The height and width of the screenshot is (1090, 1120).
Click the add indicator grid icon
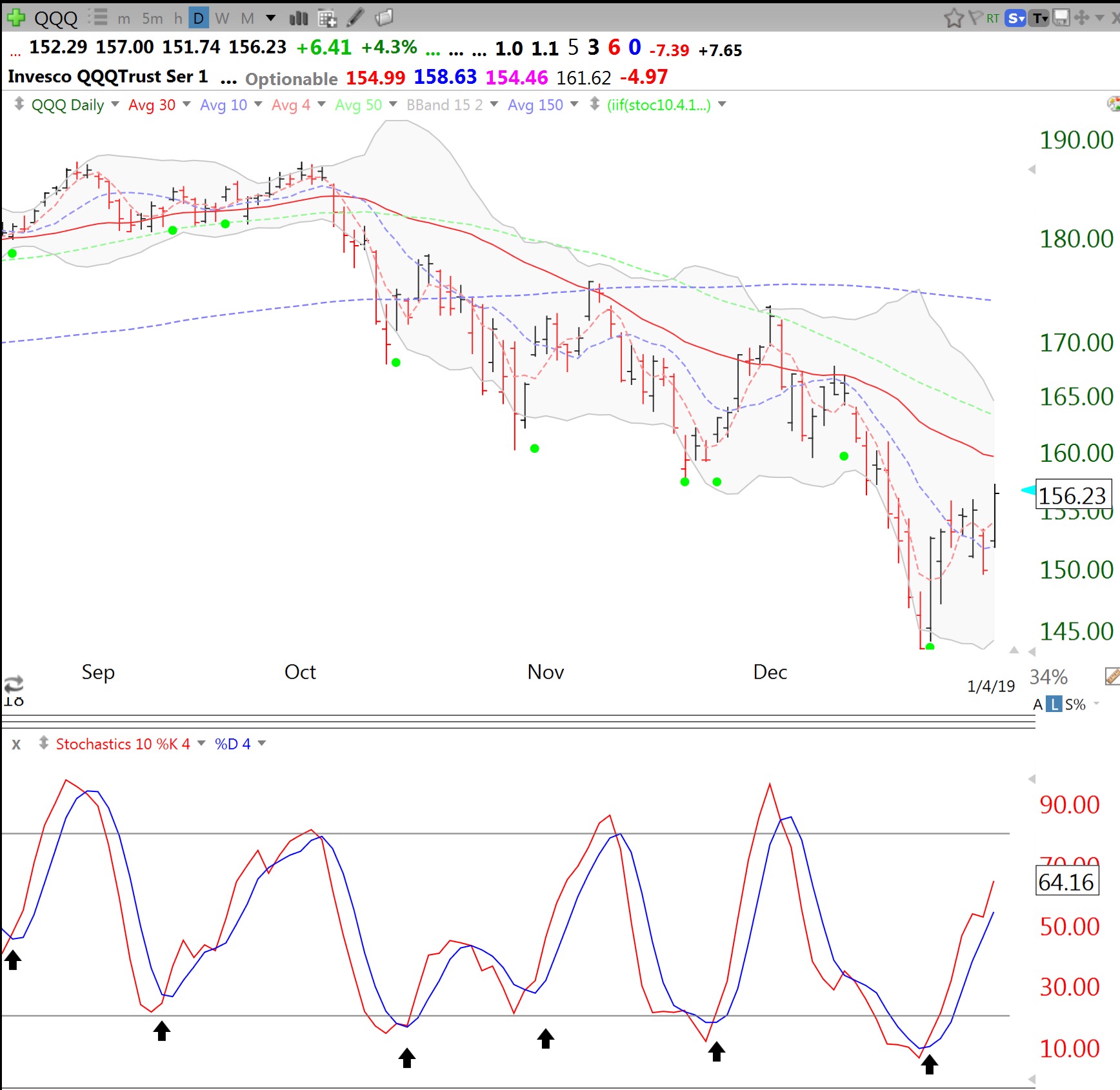[328, 18]
